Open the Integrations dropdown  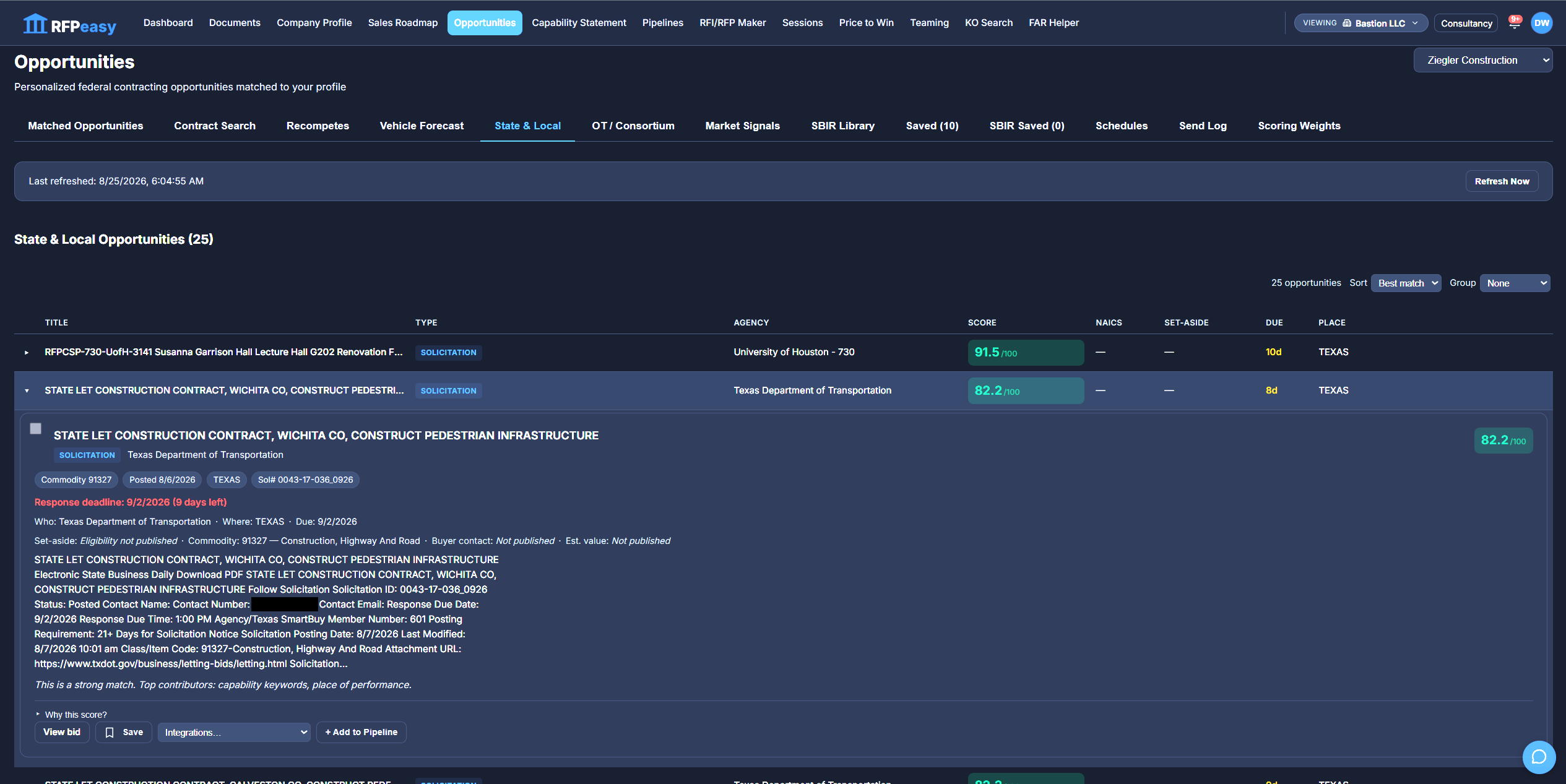[234, 732]
